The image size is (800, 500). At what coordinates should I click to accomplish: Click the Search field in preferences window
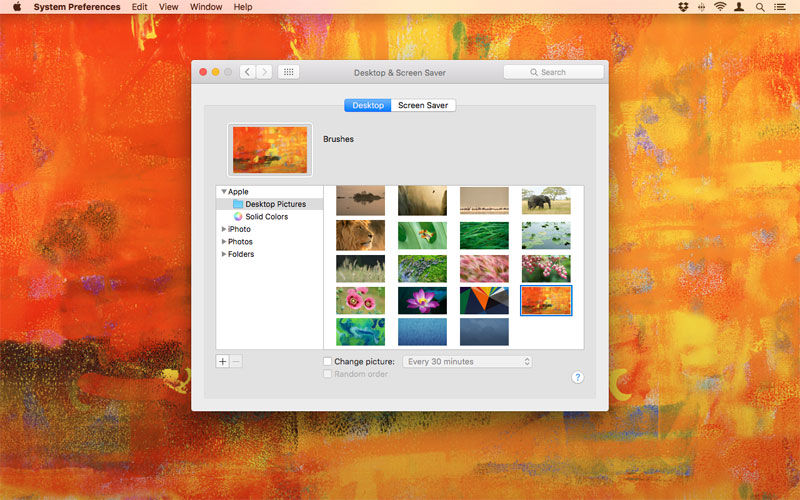pos(554,72)
